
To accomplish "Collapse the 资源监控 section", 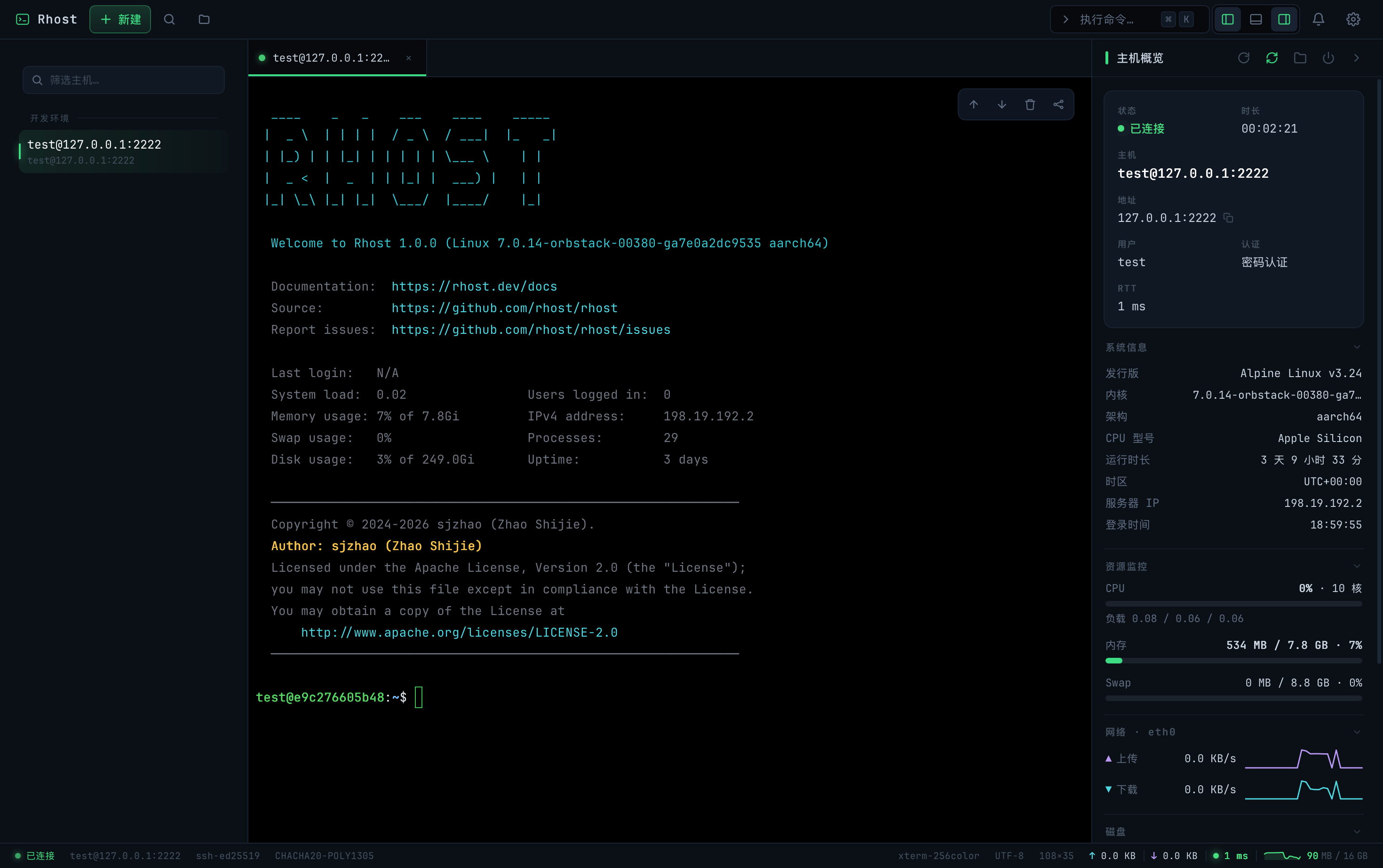I will [x=1357, y=567].
